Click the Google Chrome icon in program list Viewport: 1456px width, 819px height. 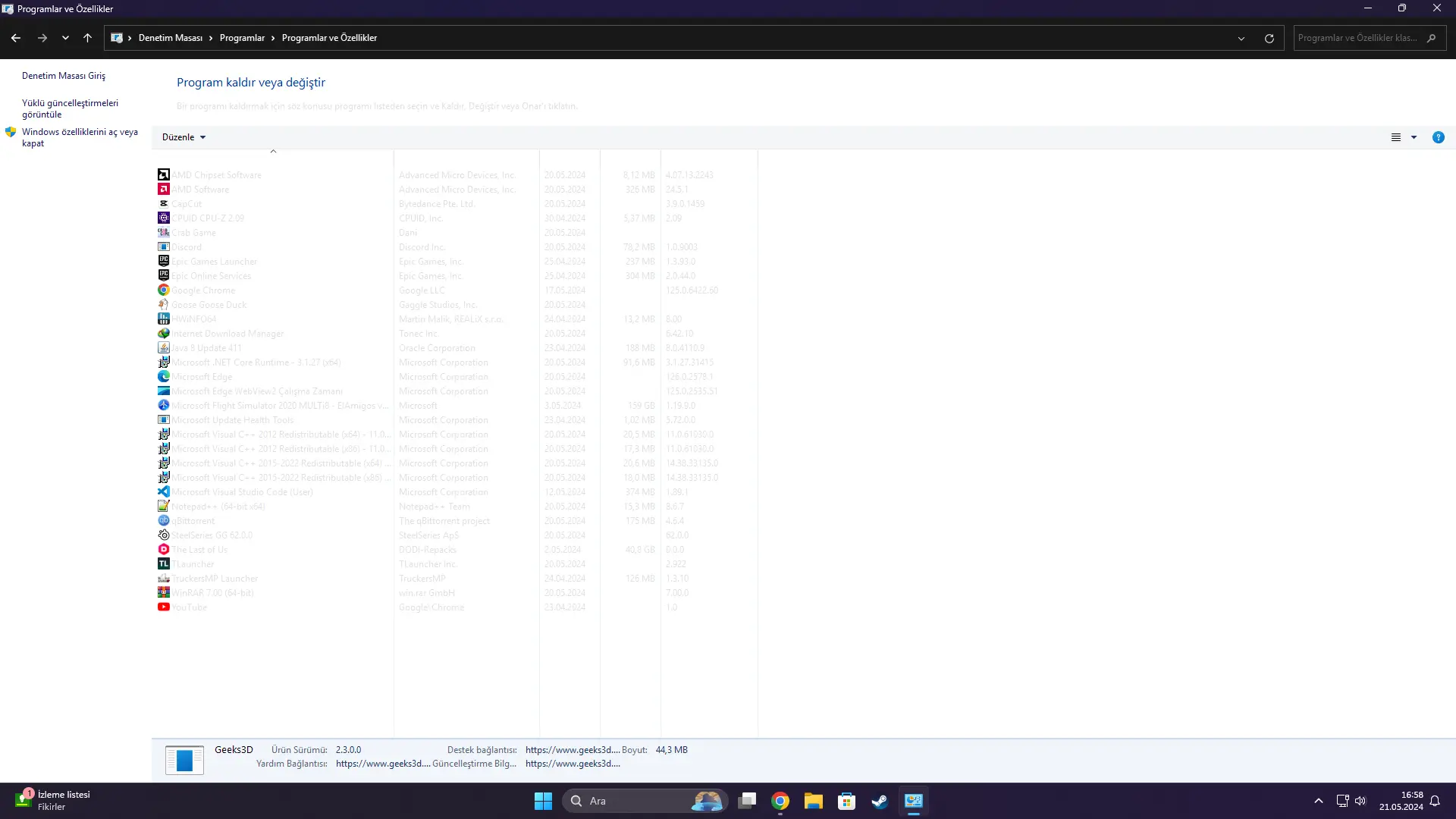coord(163,290)
